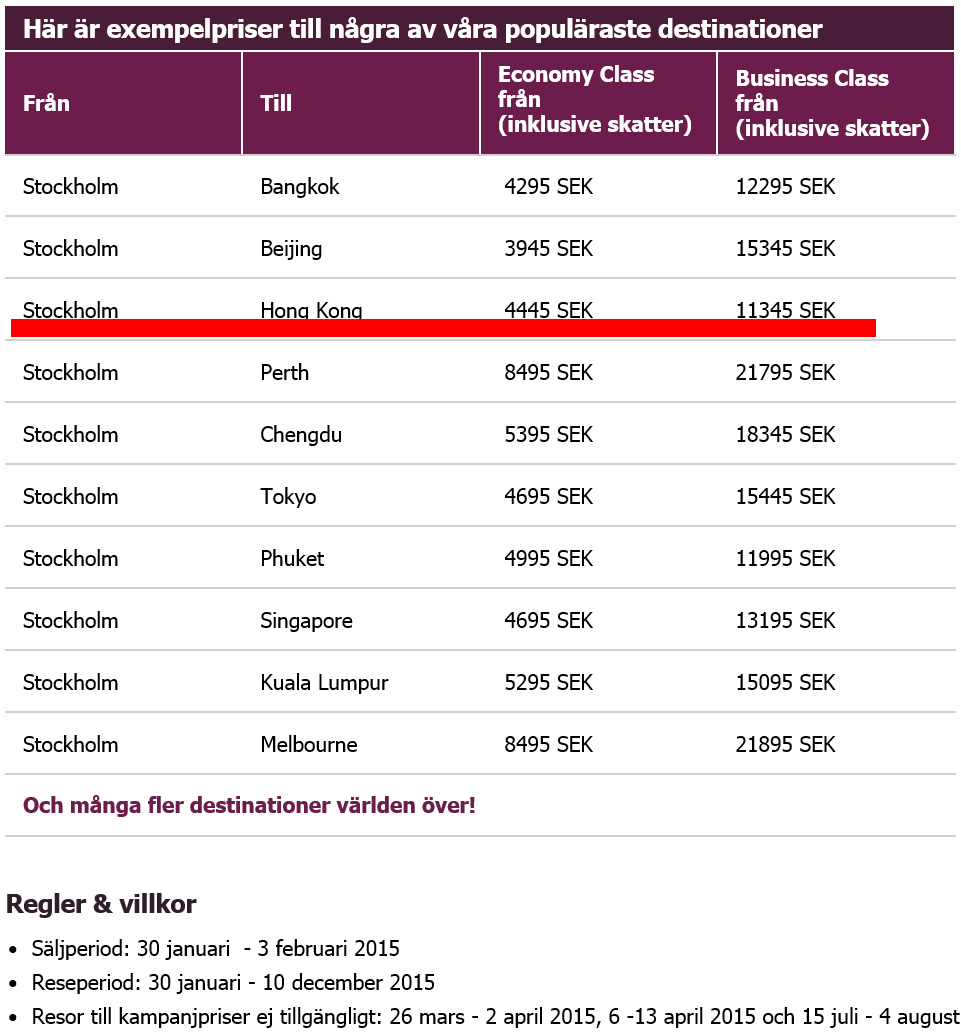Click the Bangkok destination cell
The height and width of the screenshot is (1034, 961).
click(300, 187)
